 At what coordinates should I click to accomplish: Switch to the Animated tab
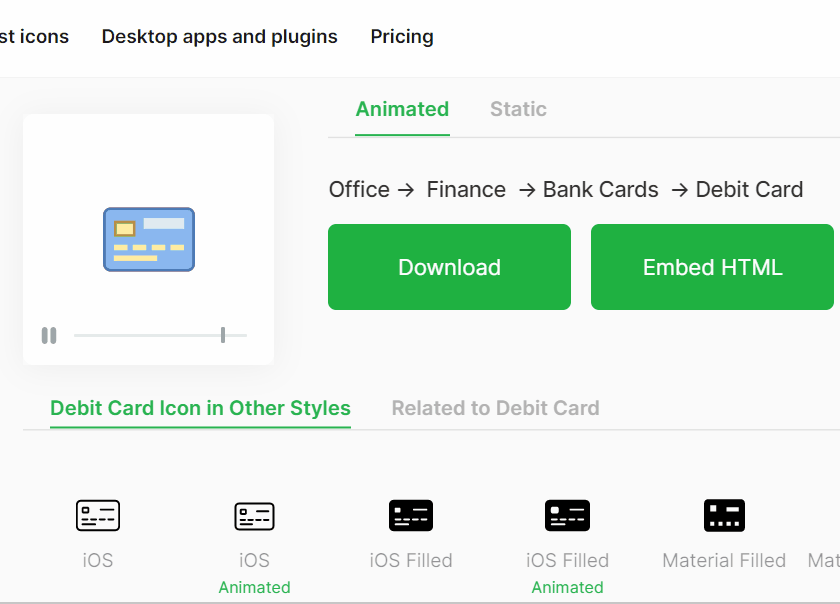click(x=402, y=109)
